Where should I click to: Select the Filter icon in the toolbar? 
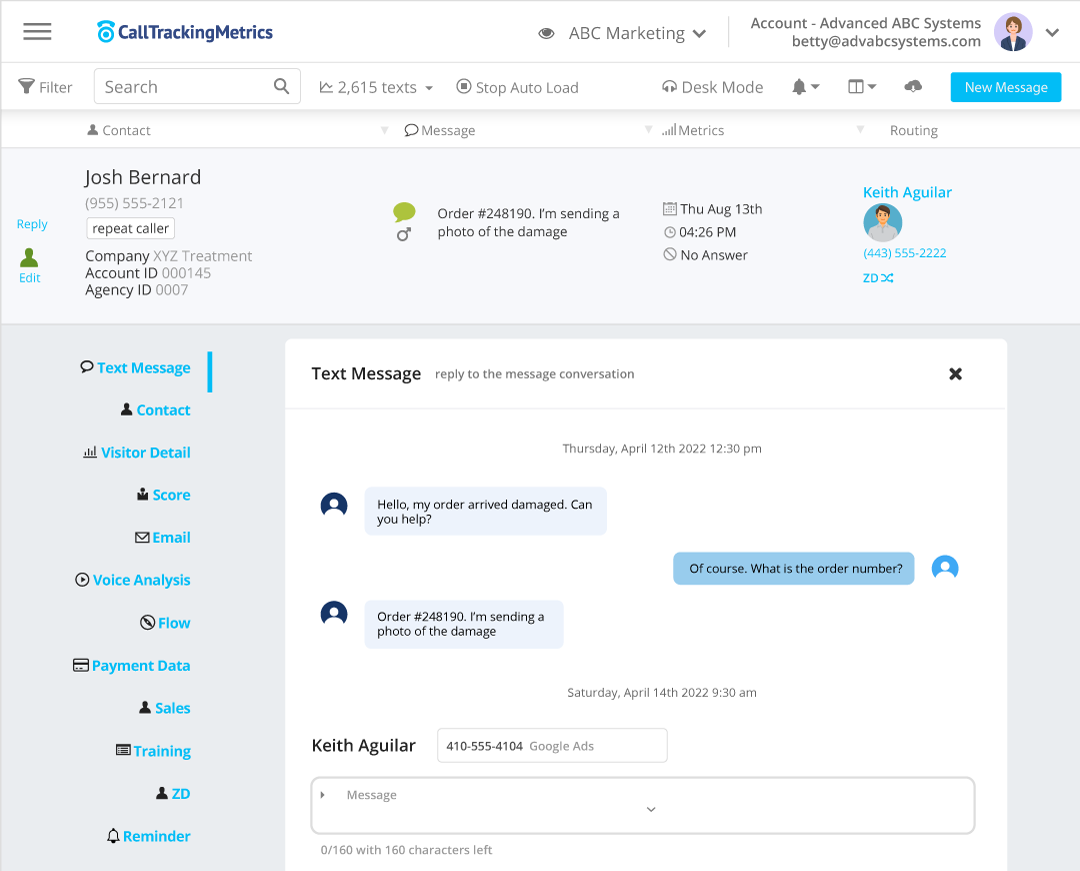tap(25, 87)
